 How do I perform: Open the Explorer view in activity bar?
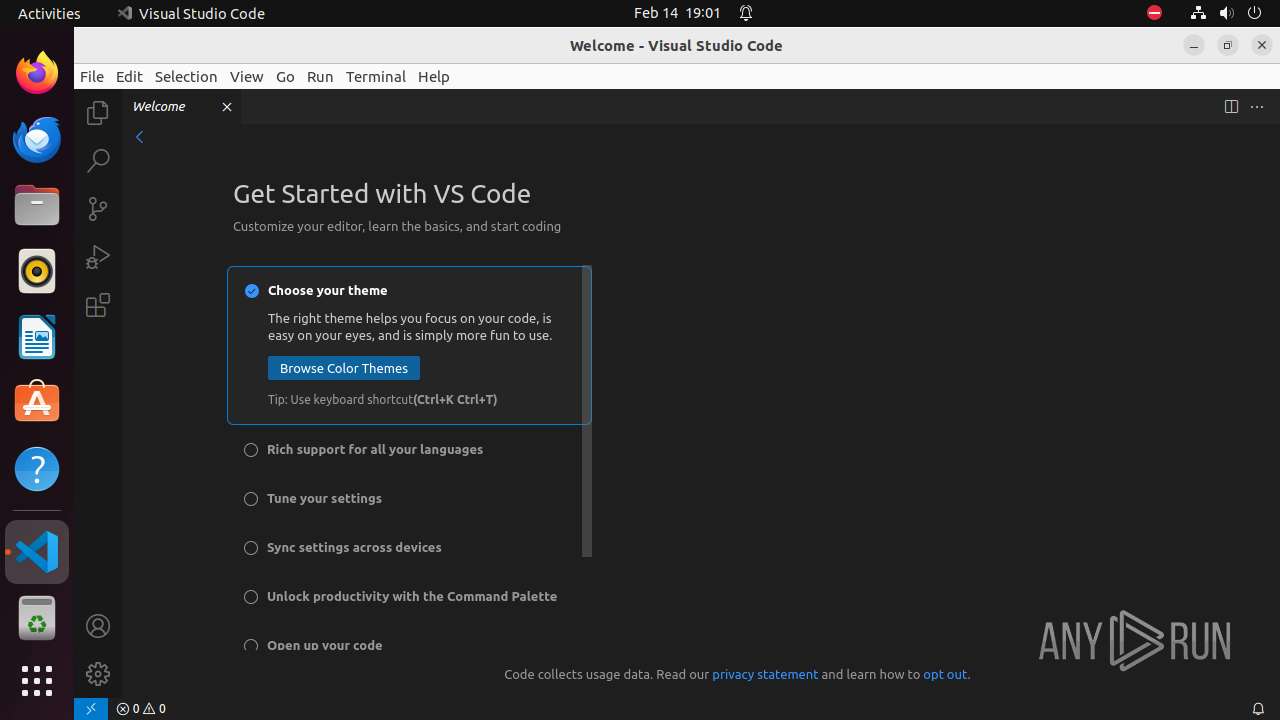pos(98,113)
